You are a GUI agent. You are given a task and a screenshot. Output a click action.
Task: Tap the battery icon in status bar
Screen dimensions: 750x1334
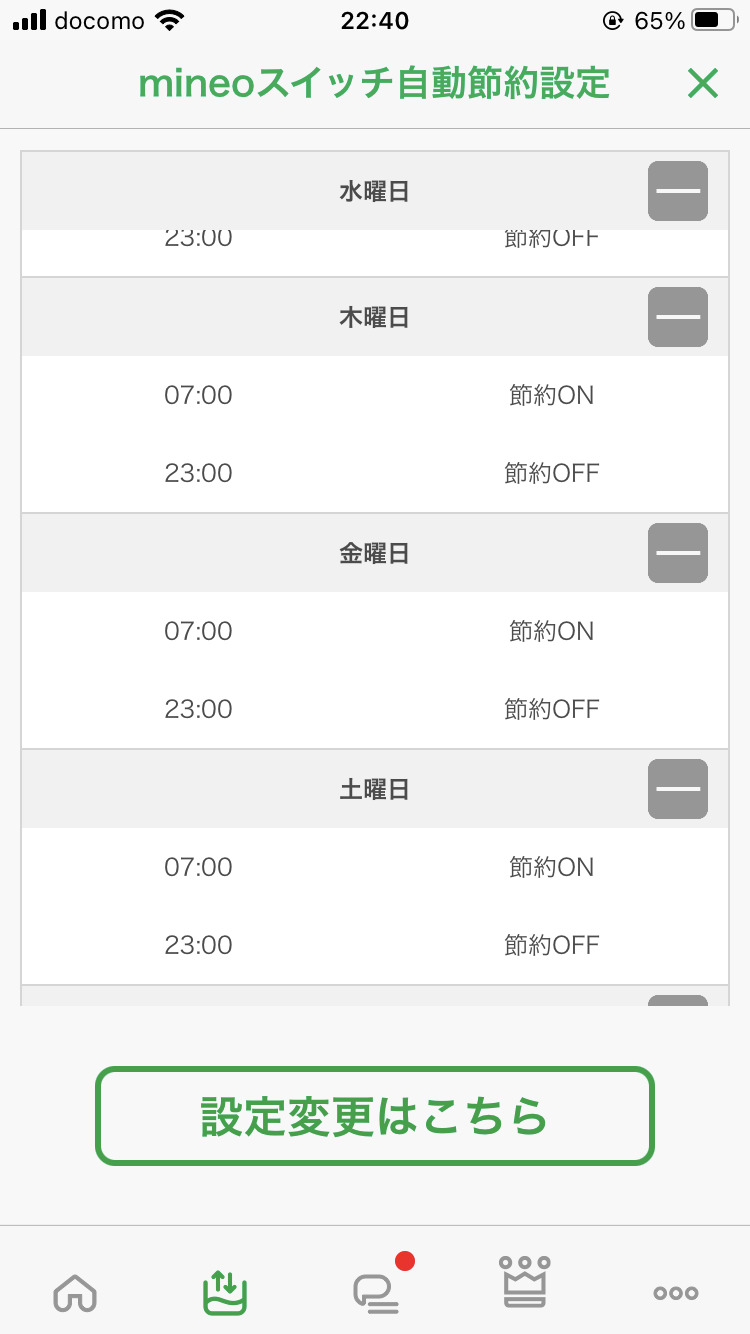tap(718, 20)
